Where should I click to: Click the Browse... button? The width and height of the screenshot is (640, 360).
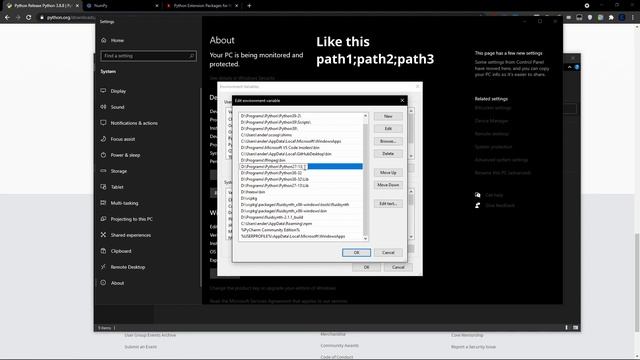click(388, 141)
